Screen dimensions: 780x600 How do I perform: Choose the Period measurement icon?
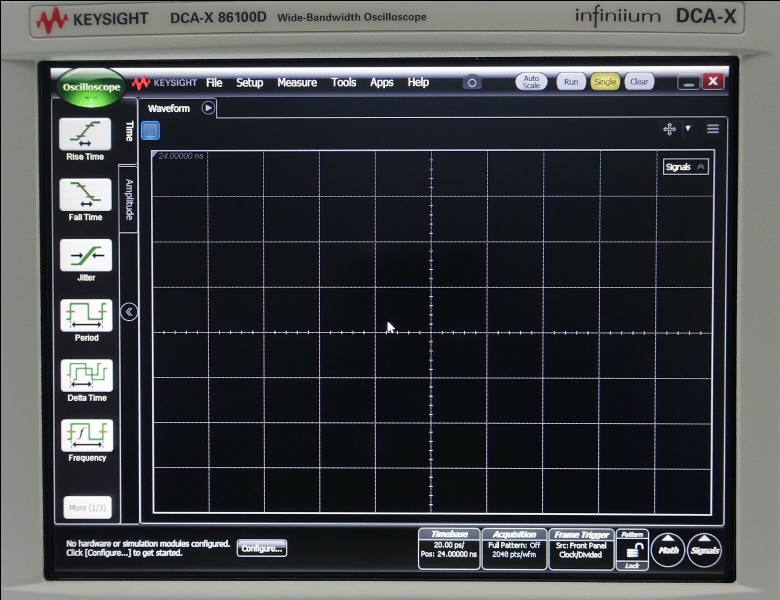coord(86,317)
